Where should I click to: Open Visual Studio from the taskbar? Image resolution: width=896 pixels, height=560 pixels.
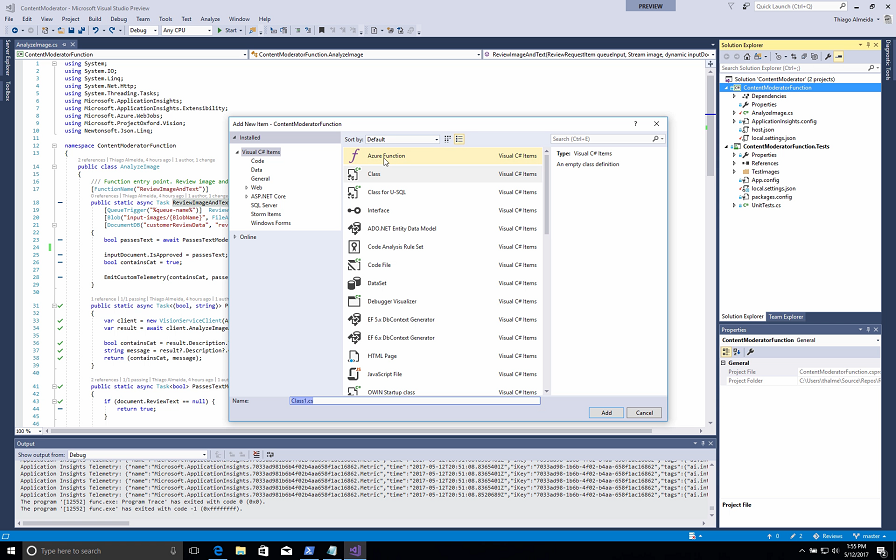354,551
